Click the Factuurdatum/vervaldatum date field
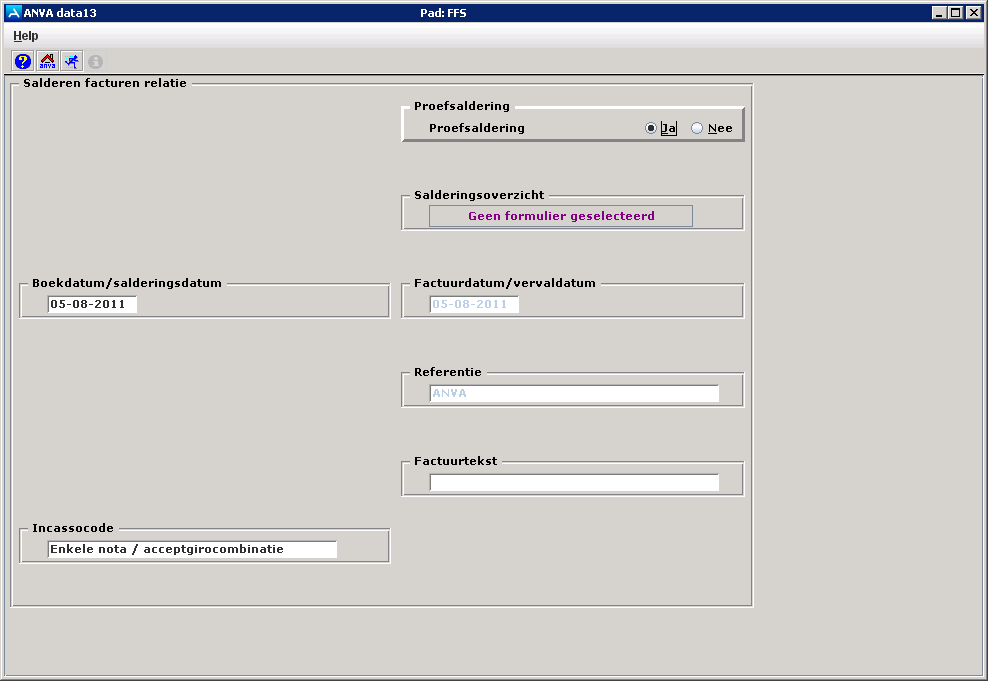Image resolution: width=988 pixels, height=681 pixels. click(x=474, y=304)
